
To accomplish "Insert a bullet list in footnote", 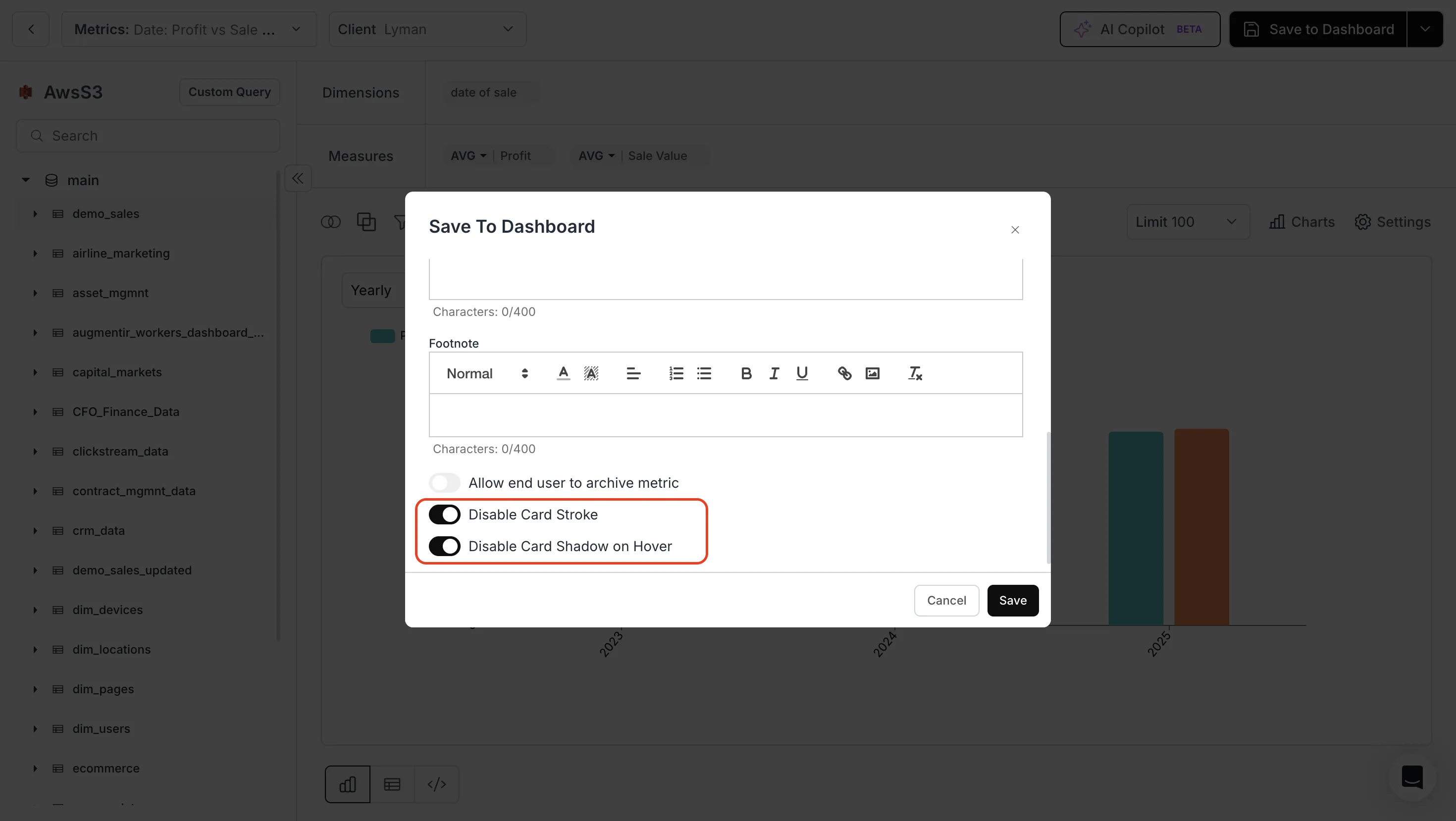I will (x=704, y=373).
